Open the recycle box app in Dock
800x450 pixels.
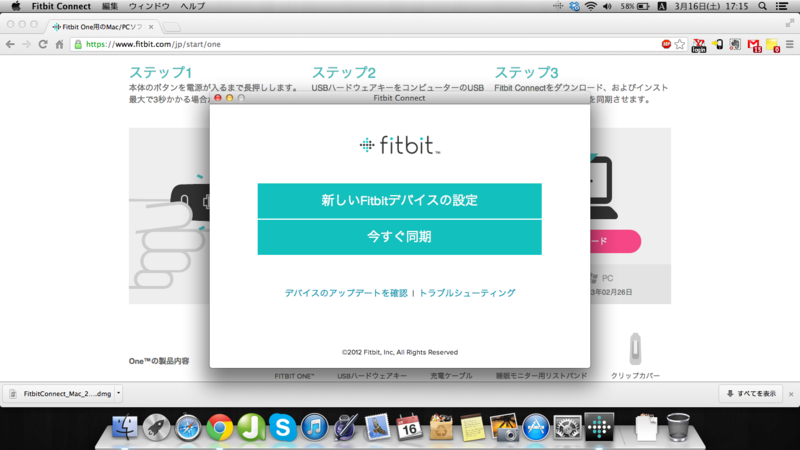(441, 427)
